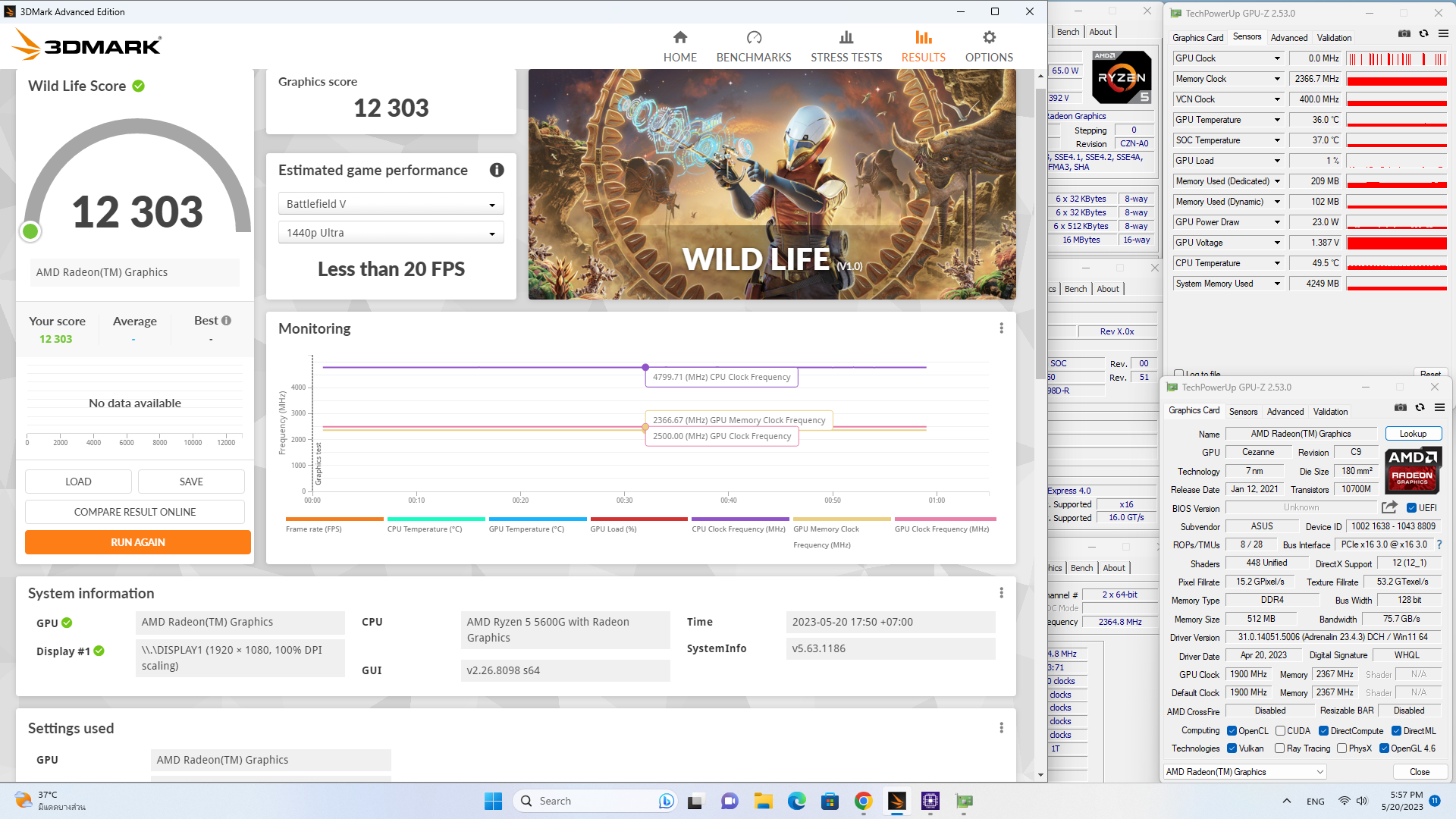Open the hamburger menu in GPU-Z Sensors window

click(x=1443, y=33)
